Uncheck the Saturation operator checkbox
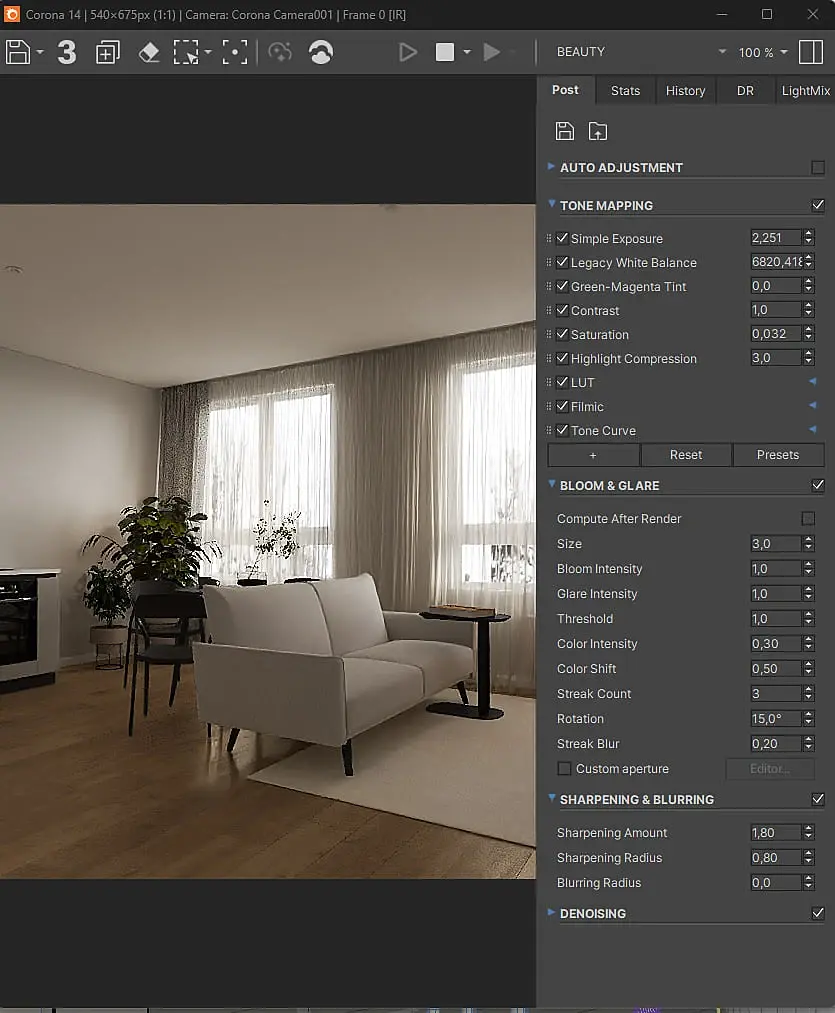 click(x=562, y=334)
